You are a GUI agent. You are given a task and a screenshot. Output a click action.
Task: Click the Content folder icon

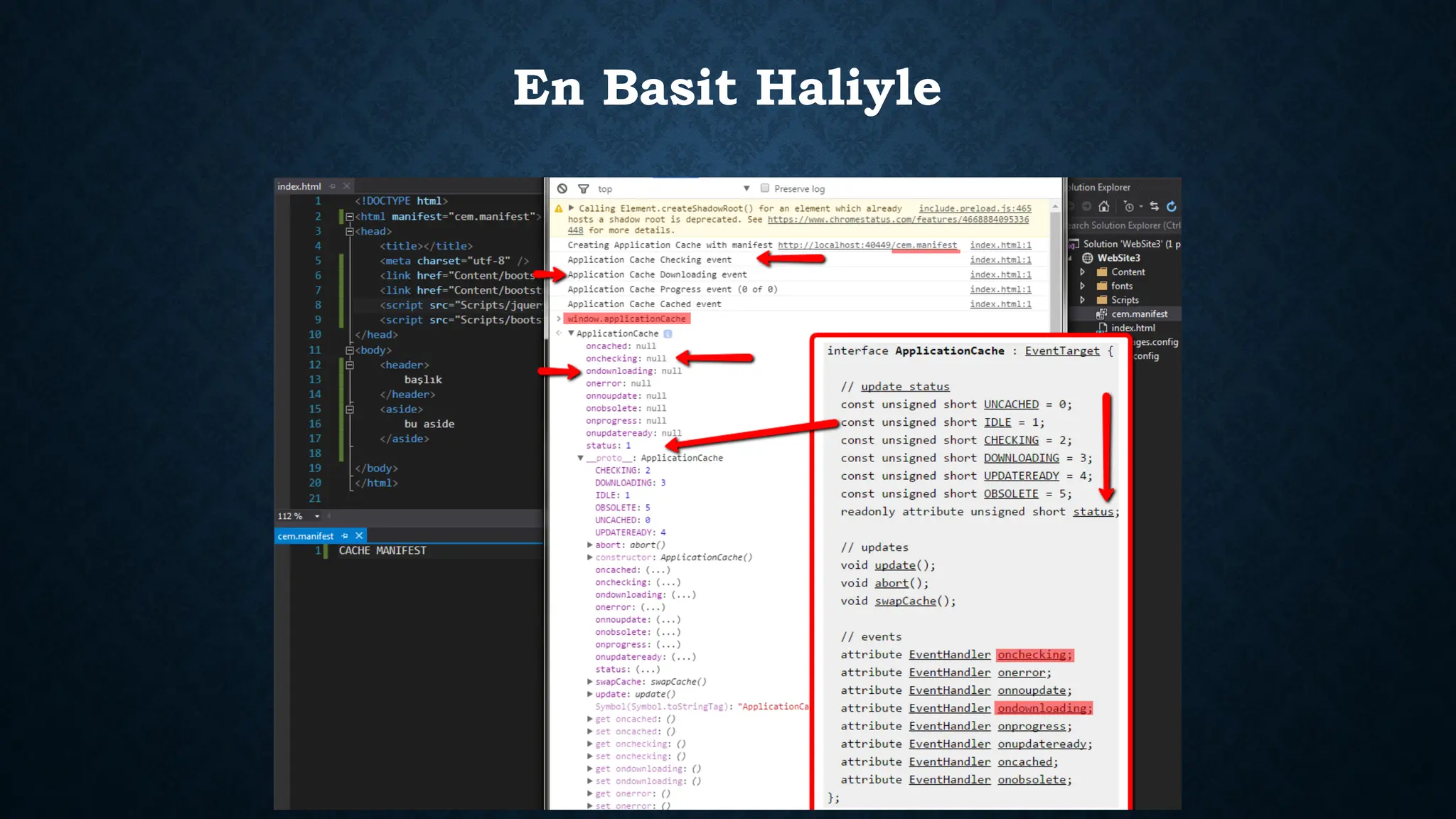coord(1102,272)
